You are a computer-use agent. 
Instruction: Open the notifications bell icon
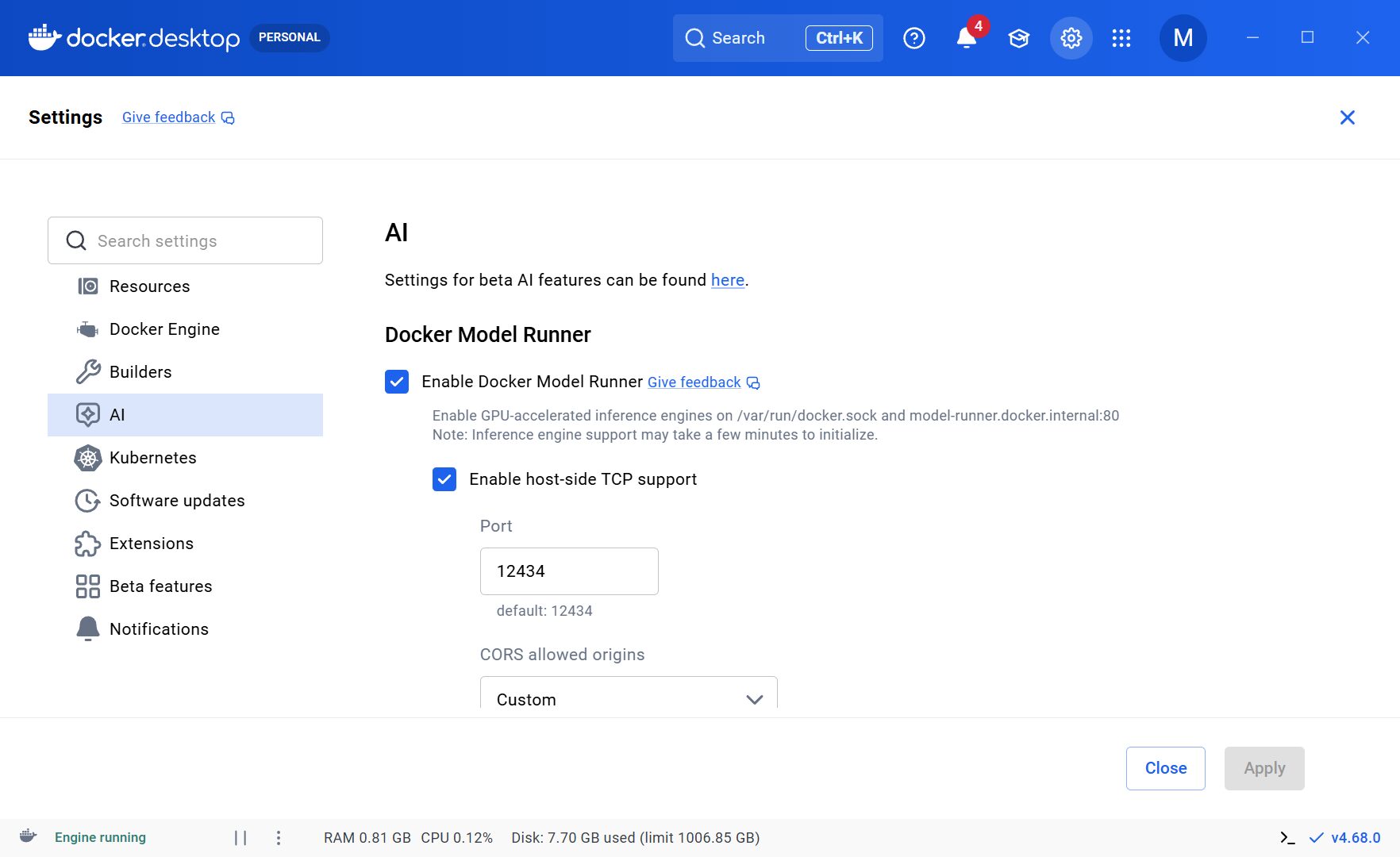pos(966,38)
